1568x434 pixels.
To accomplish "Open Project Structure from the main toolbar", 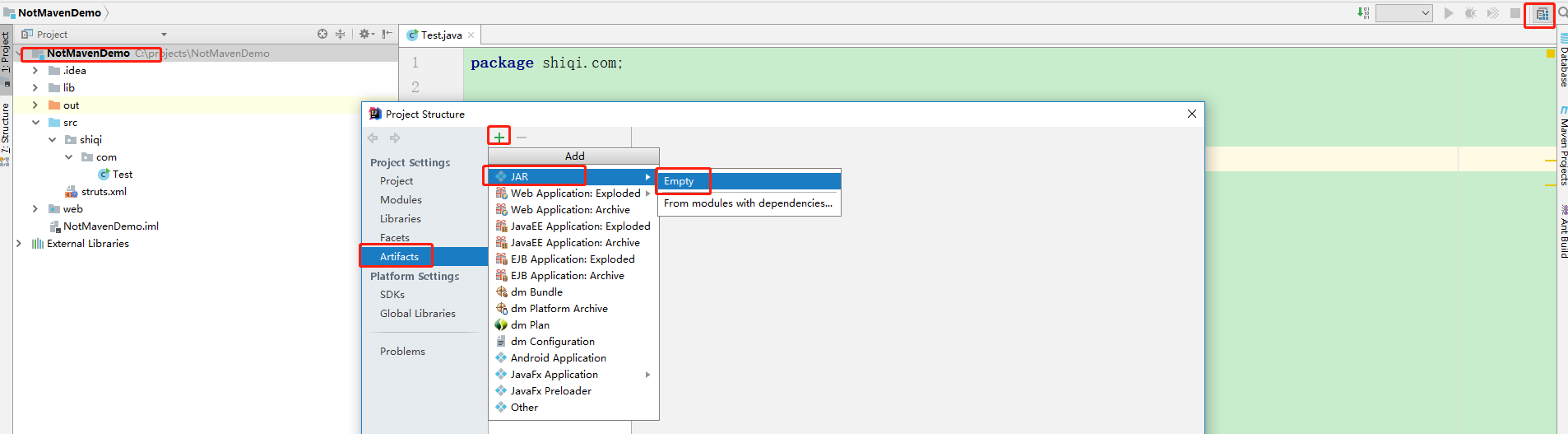I will [1542, 14].
